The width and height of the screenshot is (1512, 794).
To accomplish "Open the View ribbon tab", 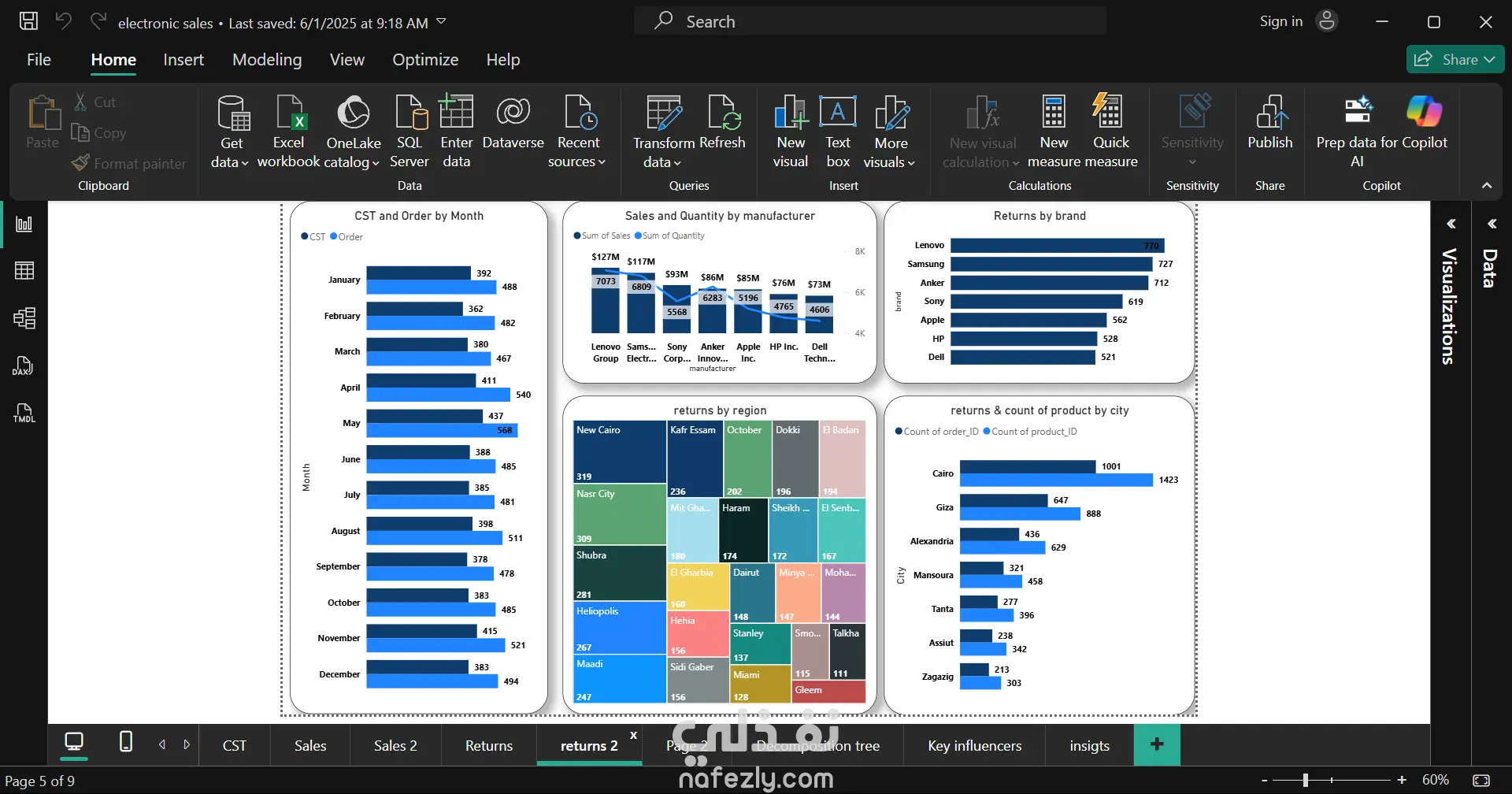I will [x=347, y=60].
